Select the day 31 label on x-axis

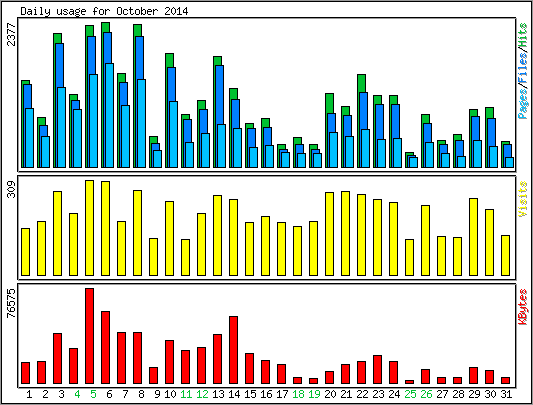point(506,394)
